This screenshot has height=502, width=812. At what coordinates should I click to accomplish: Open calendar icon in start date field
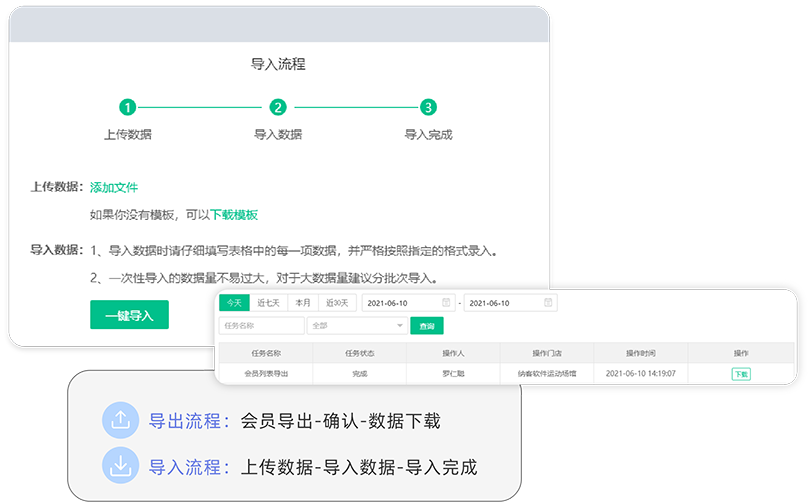click(x=445, y=303)
